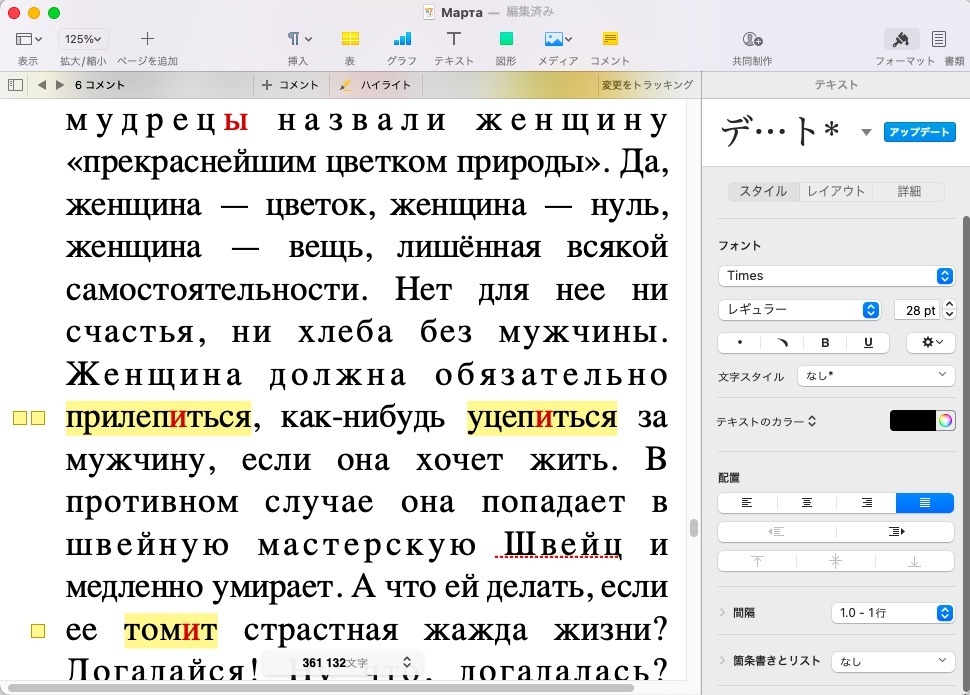Open the text color wheel picker
The height and width of the screenshot is (695, 970).
point(945,421)
